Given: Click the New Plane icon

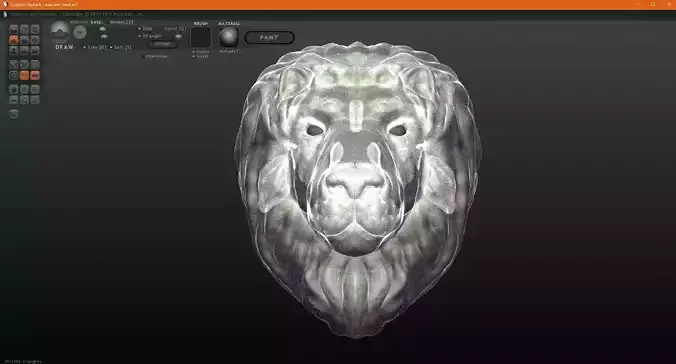Looking at the screenshot, I should click(24, 89).
